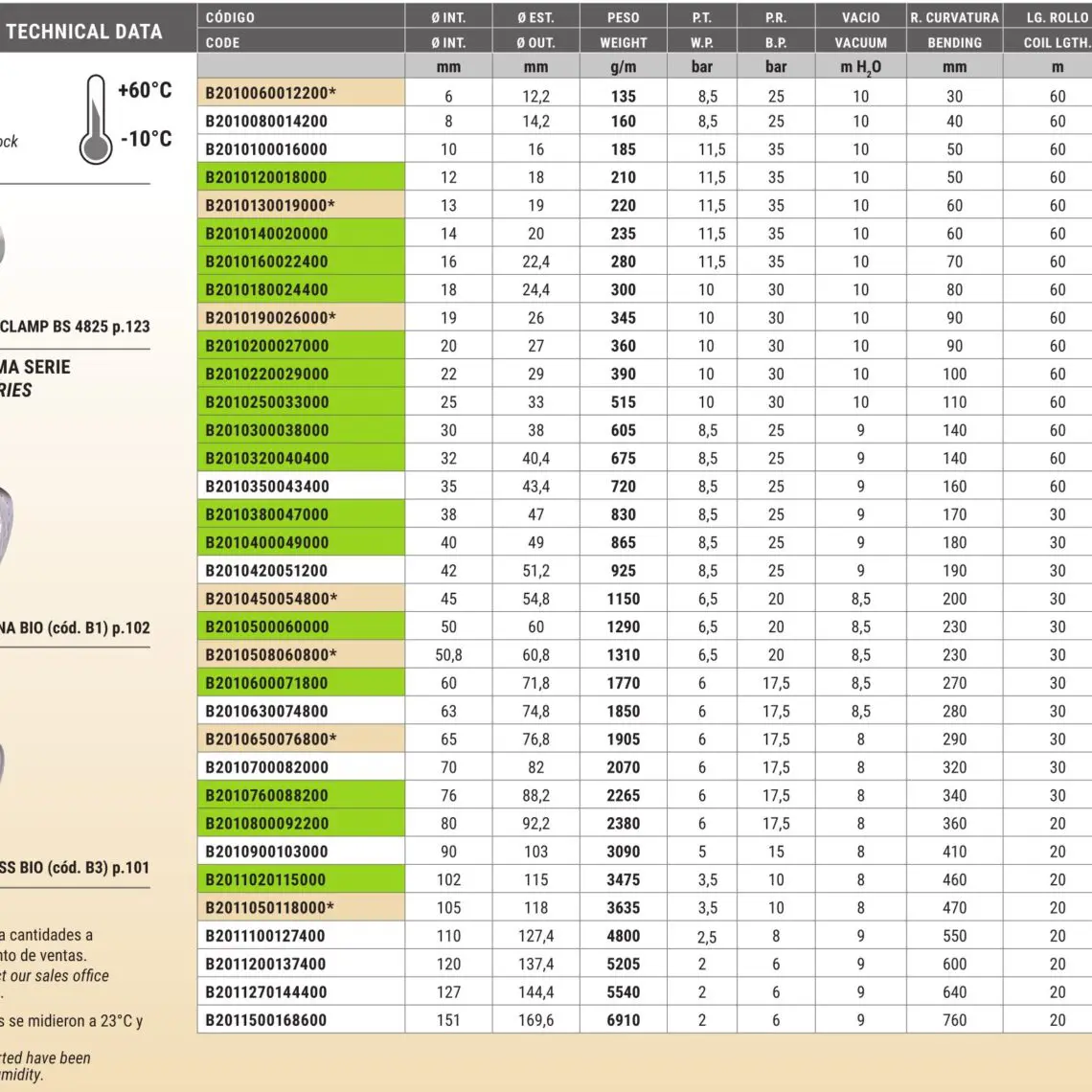
Task: Click code B2011500168600 in last row
Action: (x=265, y=1020)
